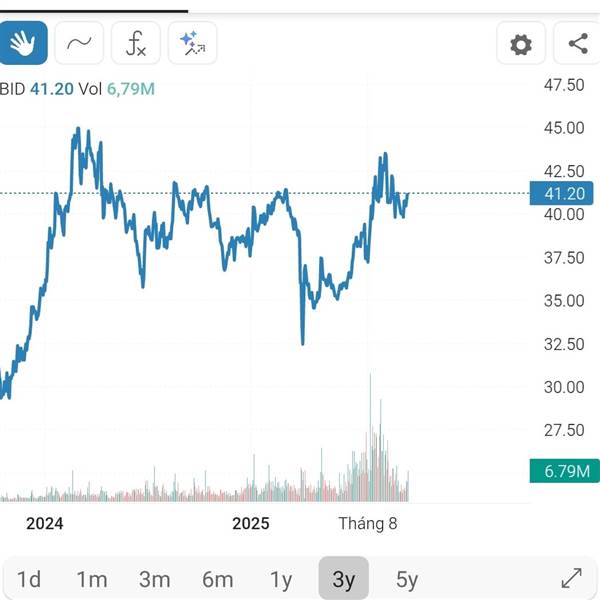Expand chart to fullscreen

pos(571,578)
